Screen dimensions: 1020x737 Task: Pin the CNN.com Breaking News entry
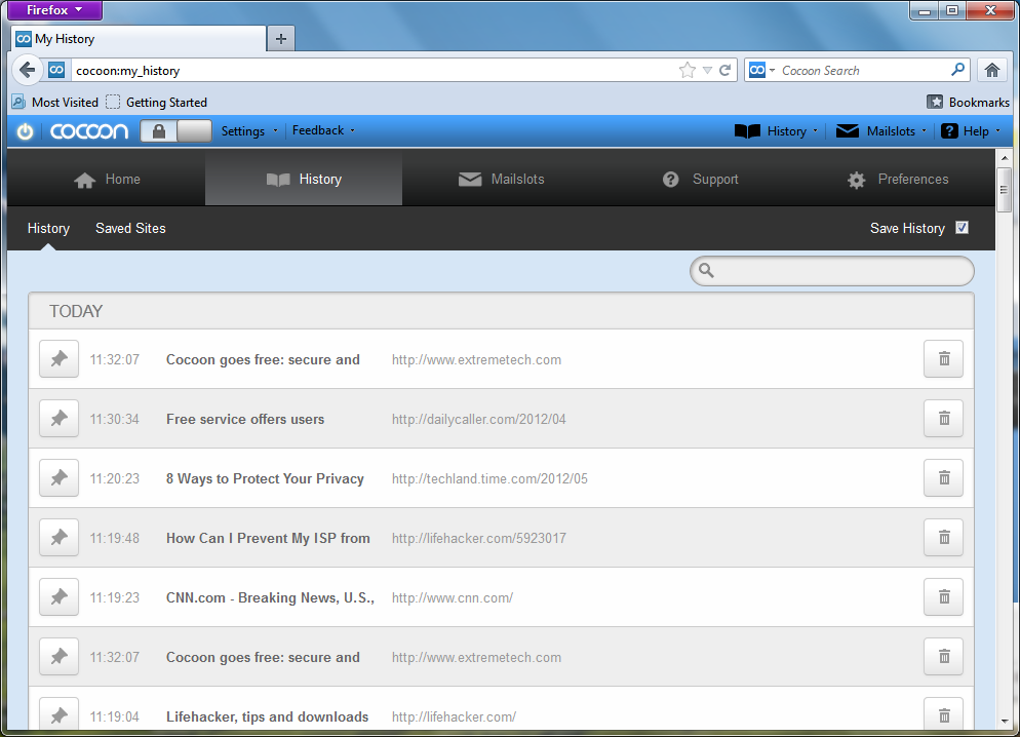click(59, 597)
